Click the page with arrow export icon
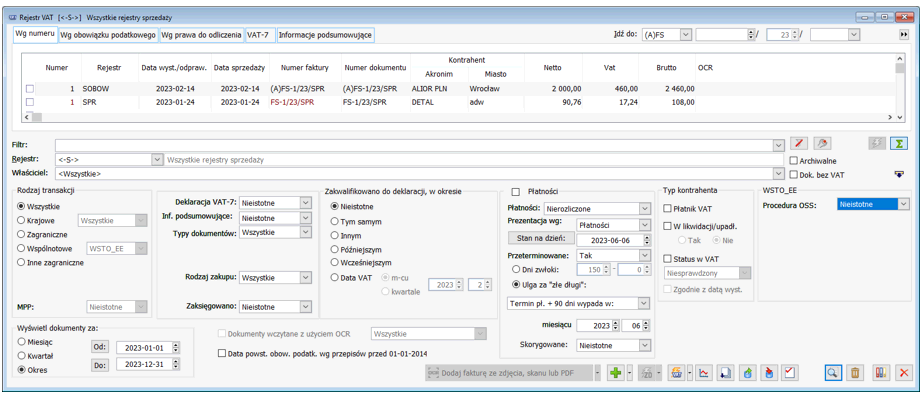 click(x=725, y=372)
